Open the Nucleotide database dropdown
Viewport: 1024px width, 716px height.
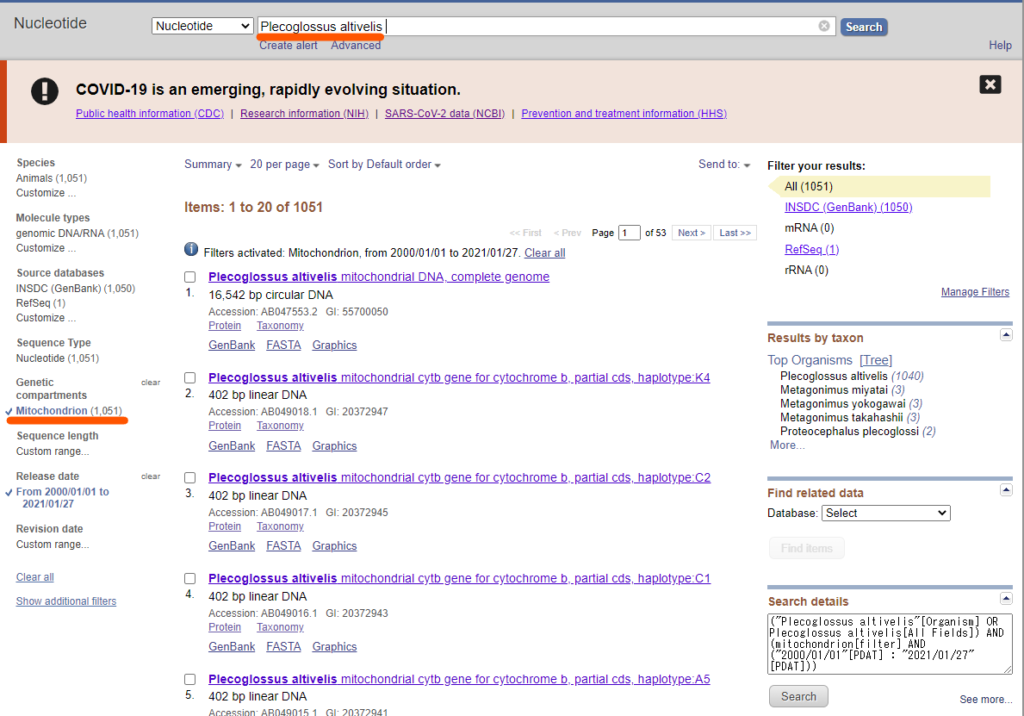(203, 26)
